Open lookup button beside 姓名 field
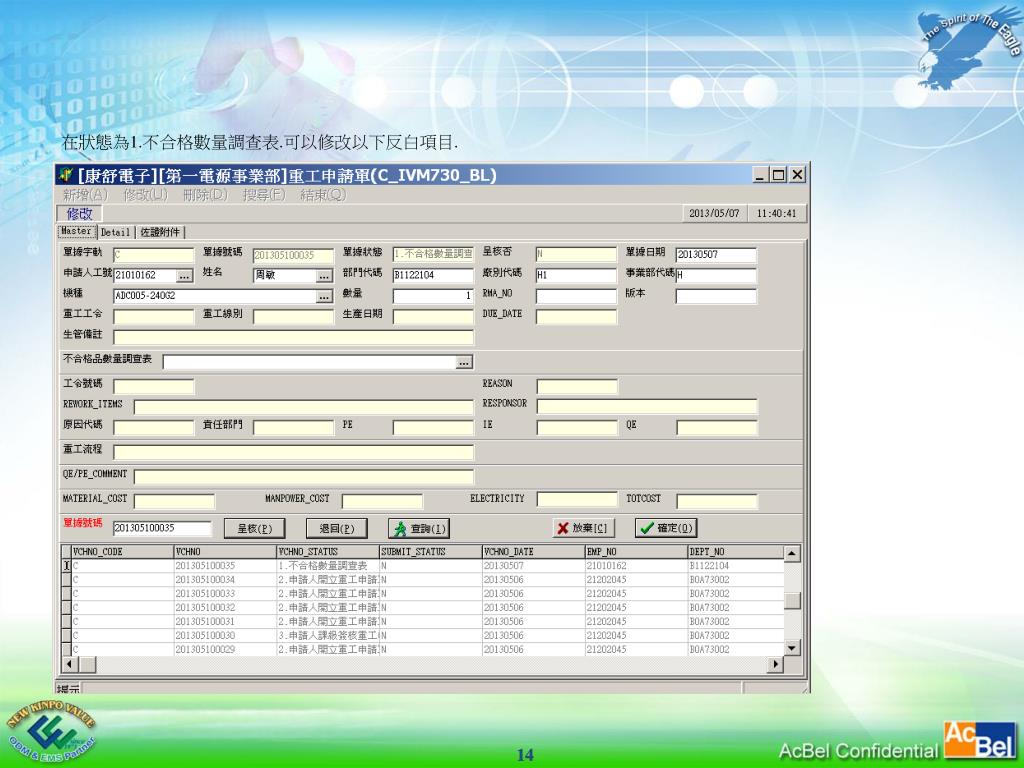 pos(325,276)
